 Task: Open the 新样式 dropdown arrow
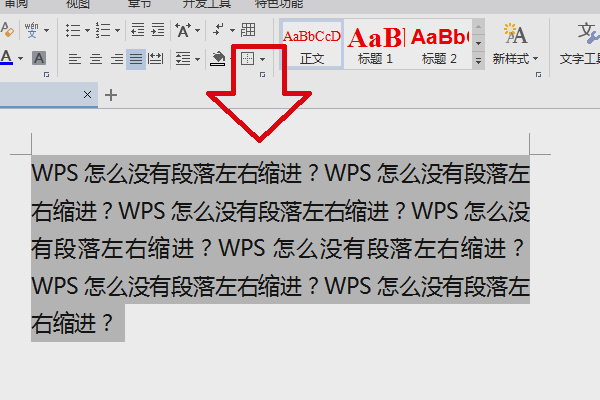[x=535, y=59]
